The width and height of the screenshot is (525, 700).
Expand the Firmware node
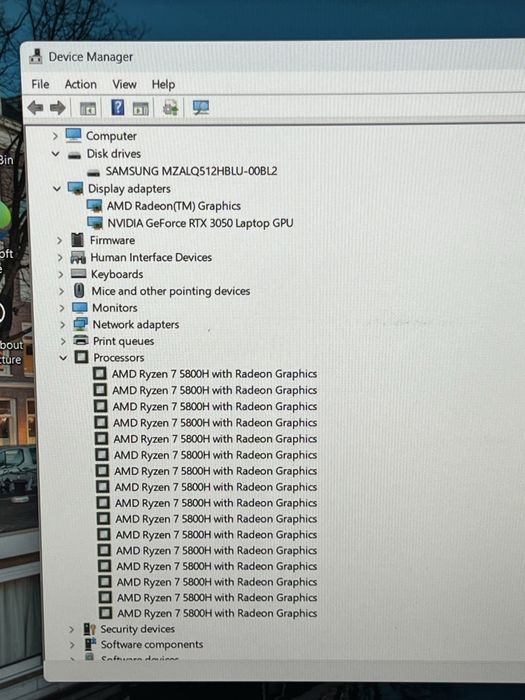tap(59, 240)
